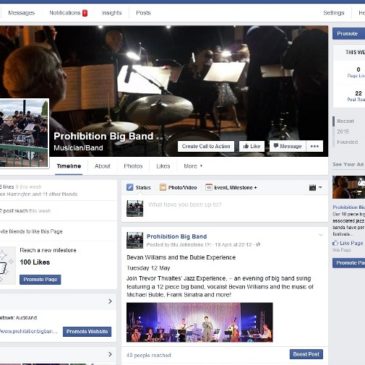Click the 100 Likes milestone text
Viewport: 365px width, 365px height.
click(x=35, y=262)
